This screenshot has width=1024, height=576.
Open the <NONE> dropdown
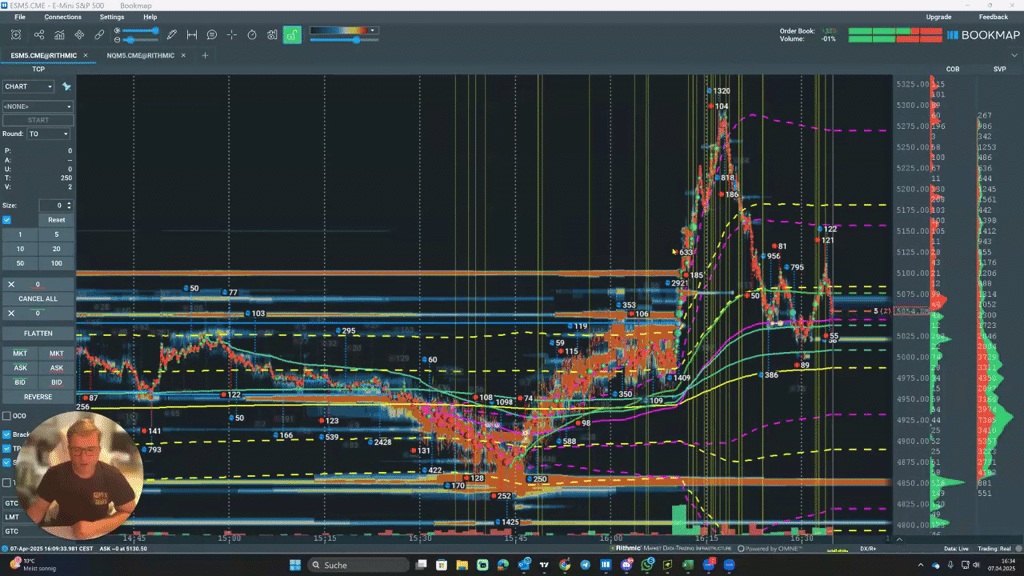pyautogui.click(x=37, y=106)
